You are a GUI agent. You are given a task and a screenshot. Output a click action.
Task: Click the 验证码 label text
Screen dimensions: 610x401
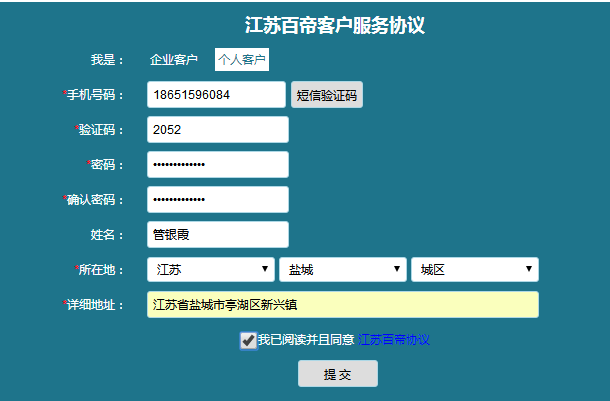pos(101,130)
